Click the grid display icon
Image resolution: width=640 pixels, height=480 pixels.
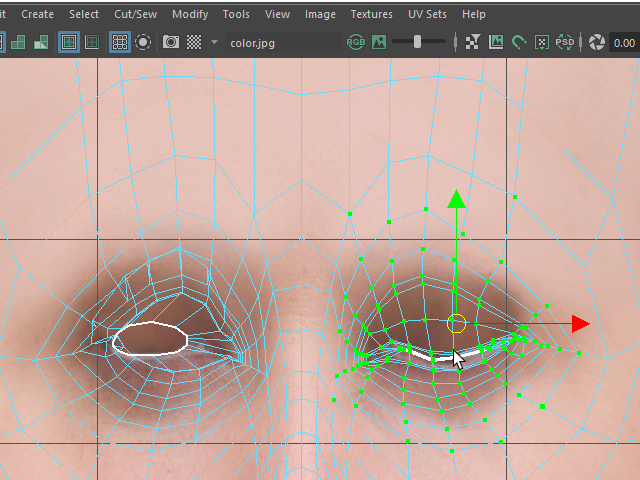point(120,42)
